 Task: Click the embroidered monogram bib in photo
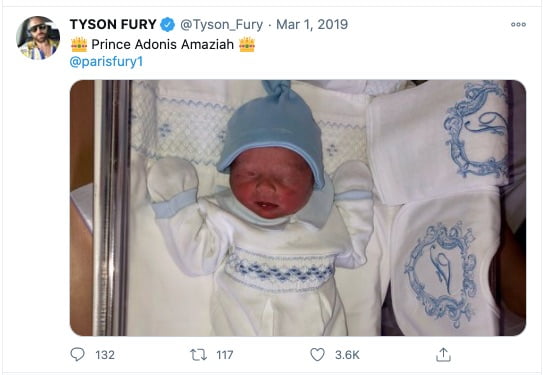coord(445,265)
